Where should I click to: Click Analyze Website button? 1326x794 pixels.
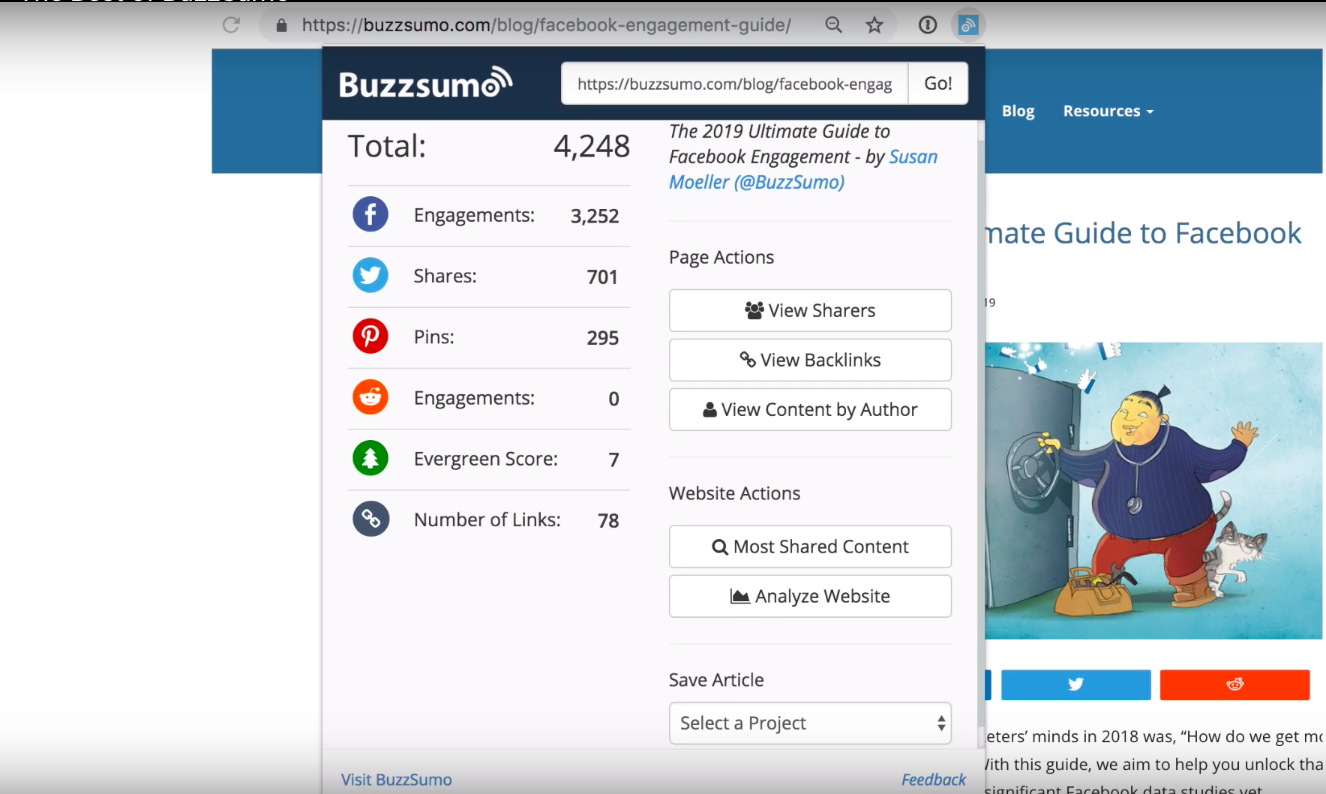(810, 596)
